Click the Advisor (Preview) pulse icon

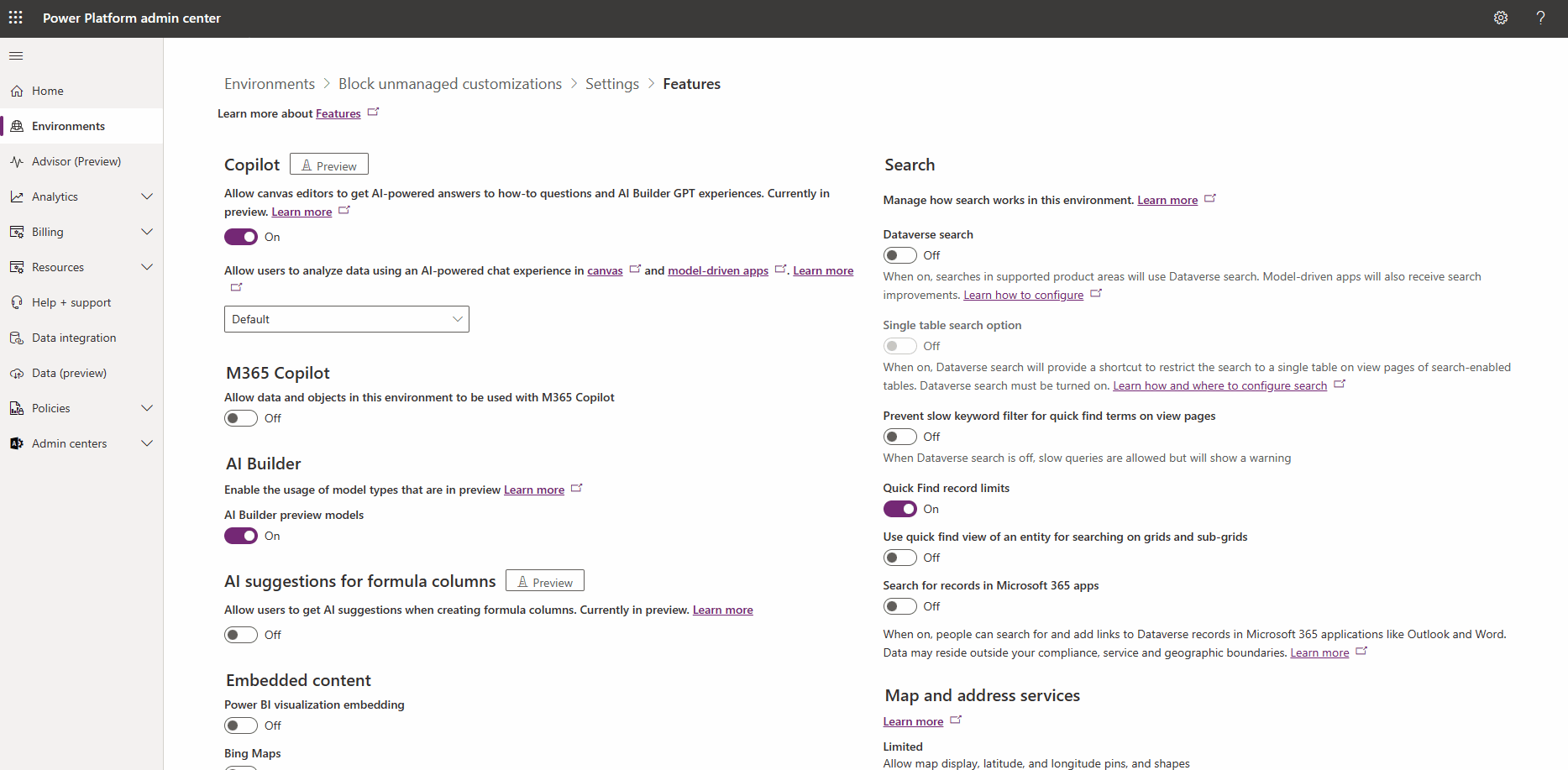17,161
